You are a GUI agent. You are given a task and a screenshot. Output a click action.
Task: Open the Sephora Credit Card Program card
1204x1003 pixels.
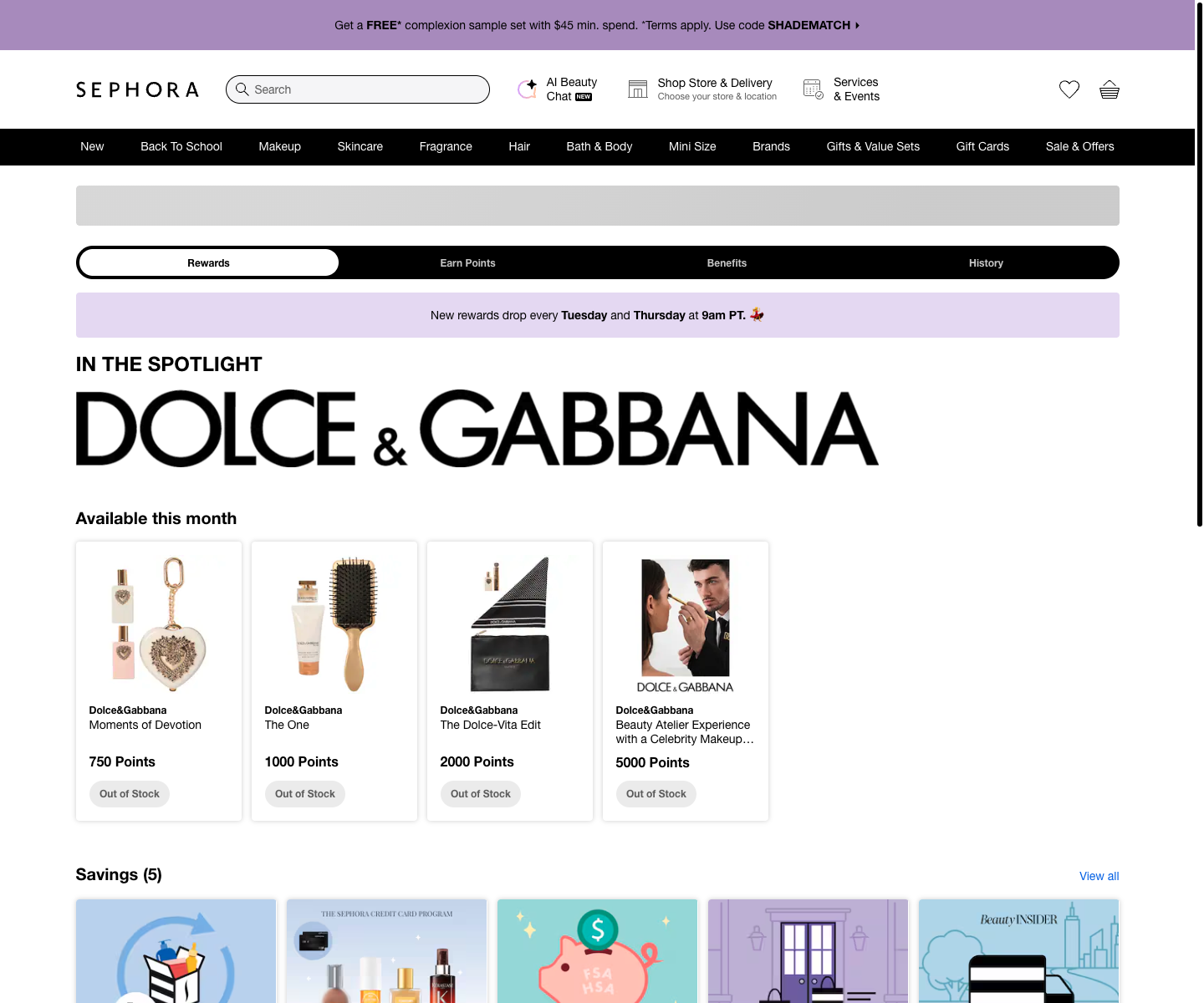386,951
